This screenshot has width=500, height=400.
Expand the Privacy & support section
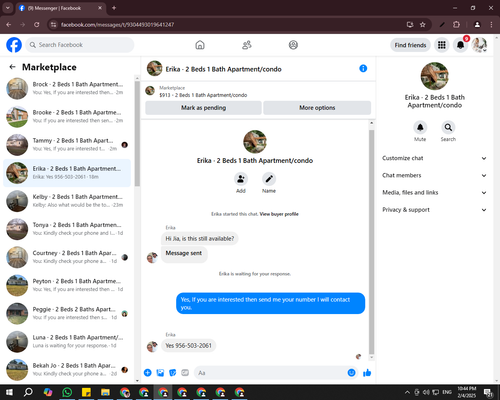434,210
